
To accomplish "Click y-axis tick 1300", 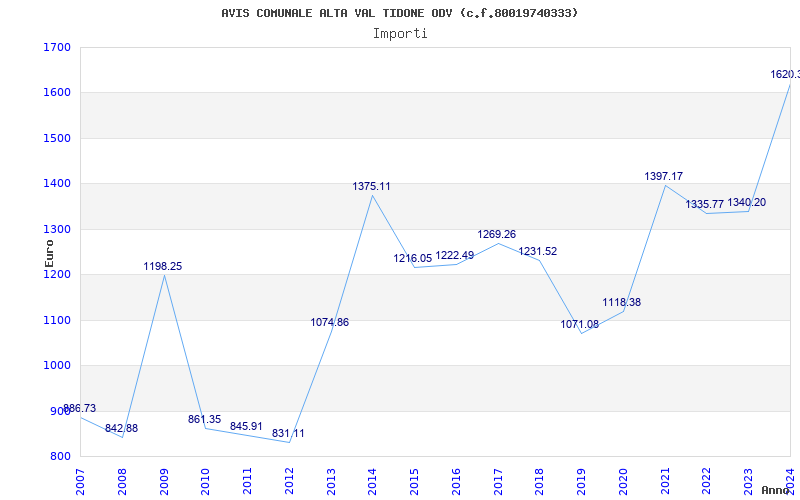I will click(57, 229).
